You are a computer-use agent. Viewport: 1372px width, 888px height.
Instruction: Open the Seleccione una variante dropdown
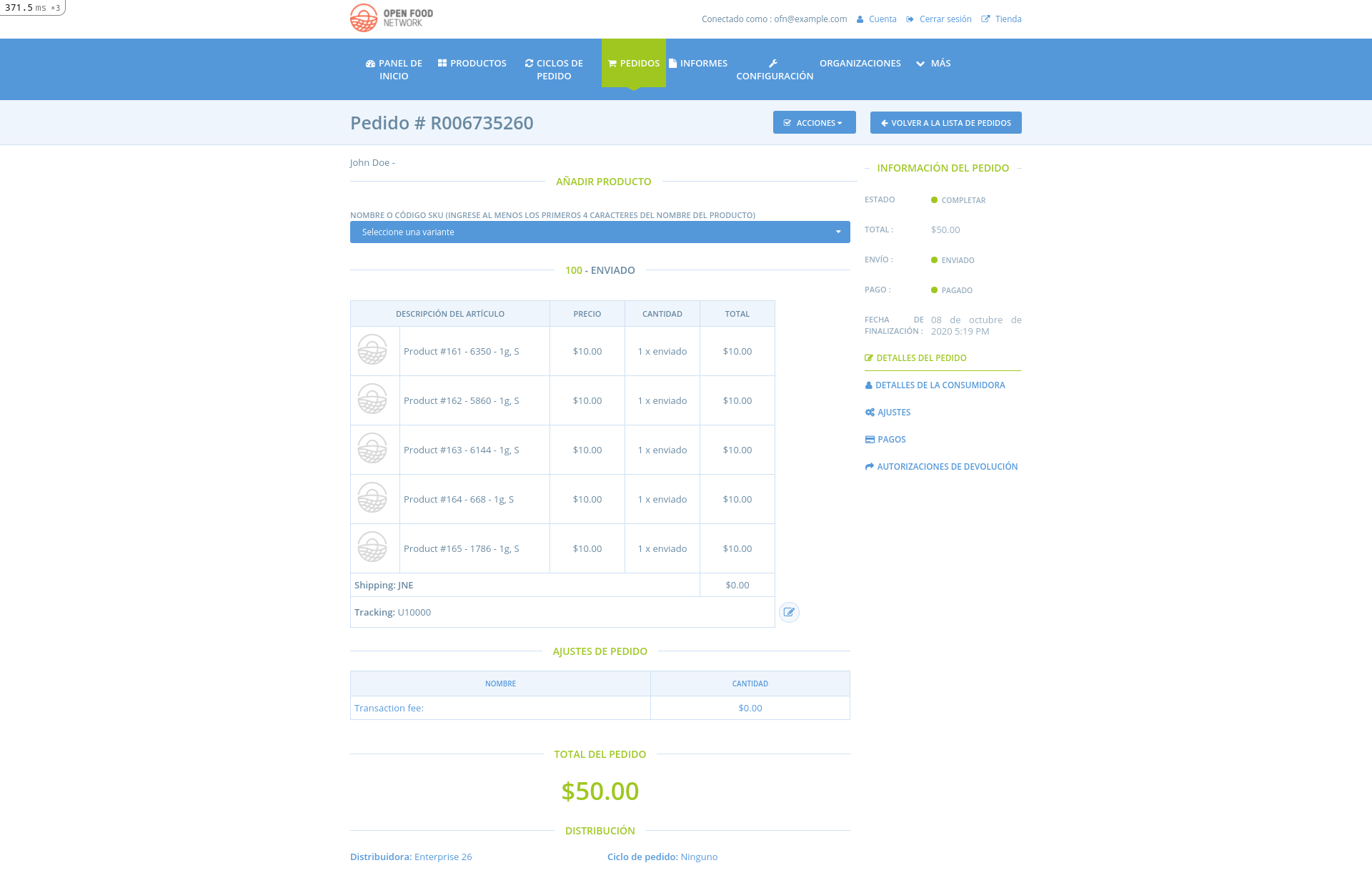tap(600, 232)
